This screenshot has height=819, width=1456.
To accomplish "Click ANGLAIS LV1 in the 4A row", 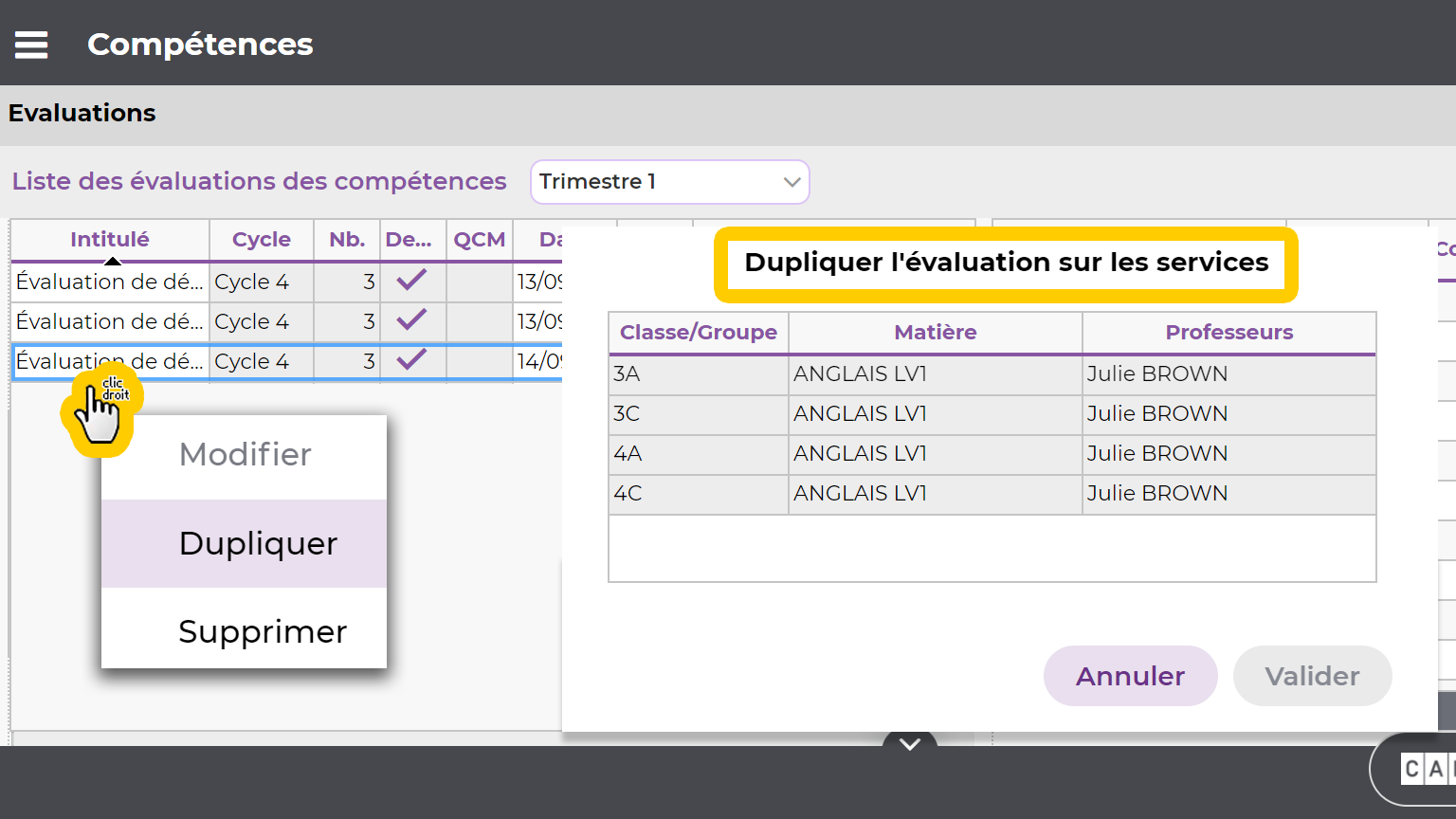I will [860, 454].
